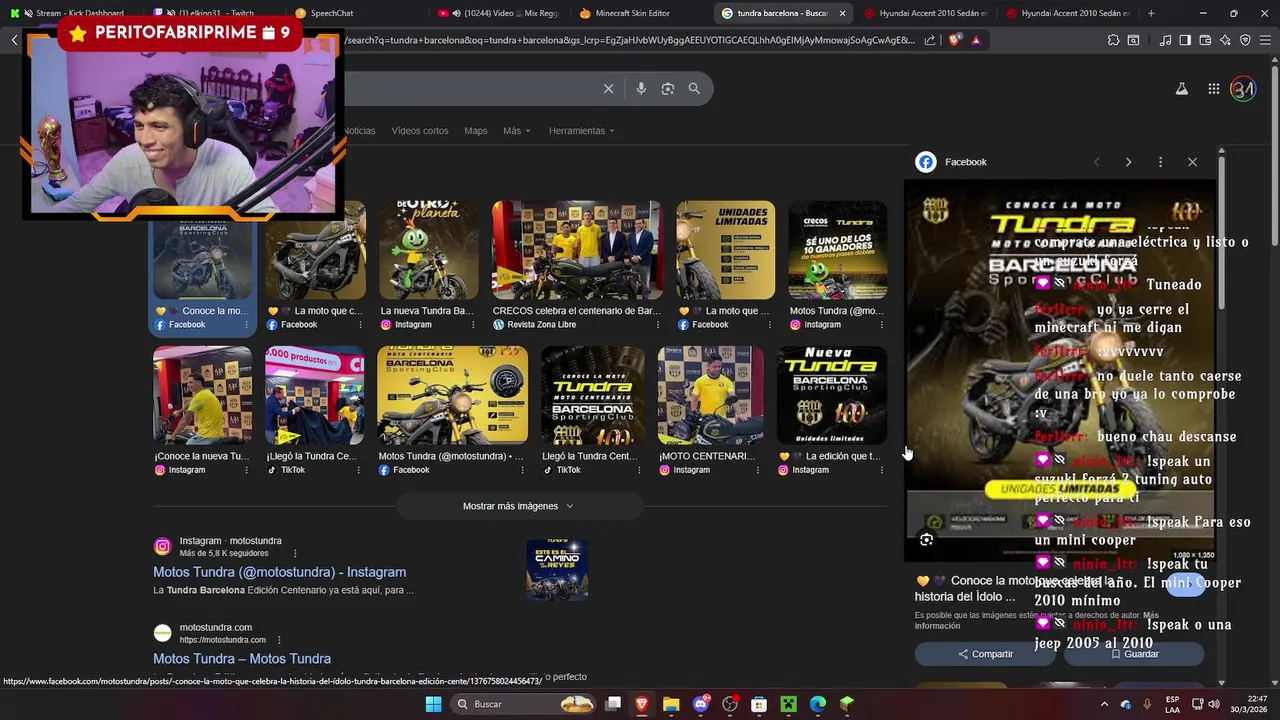Switch to Videos cortos tab

[420, 131]
